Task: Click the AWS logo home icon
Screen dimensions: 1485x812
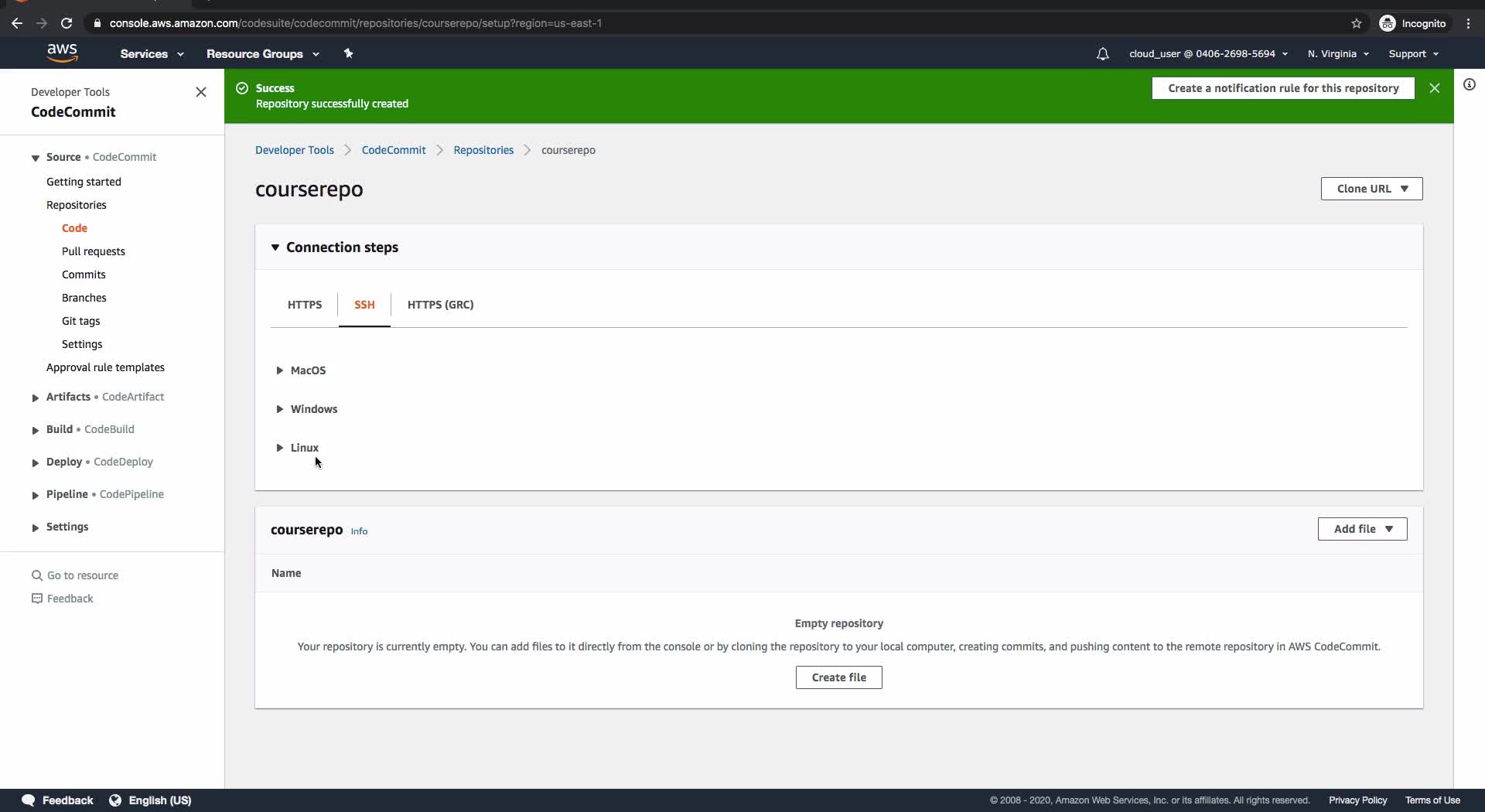Action: click(x=62, y=53)
